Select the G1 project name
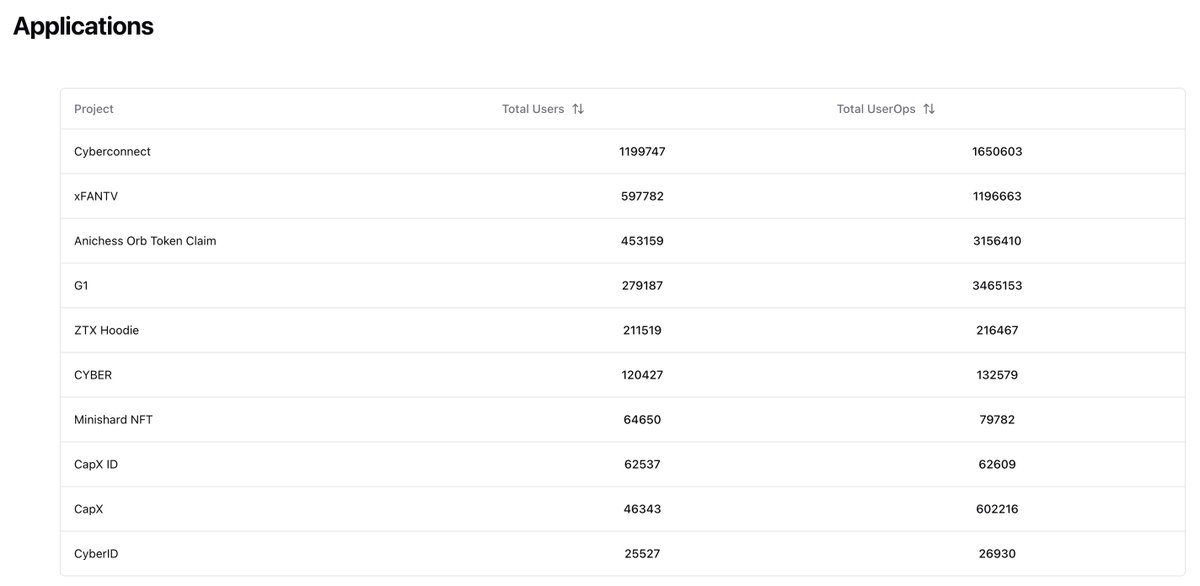 [x=81, y=286]
